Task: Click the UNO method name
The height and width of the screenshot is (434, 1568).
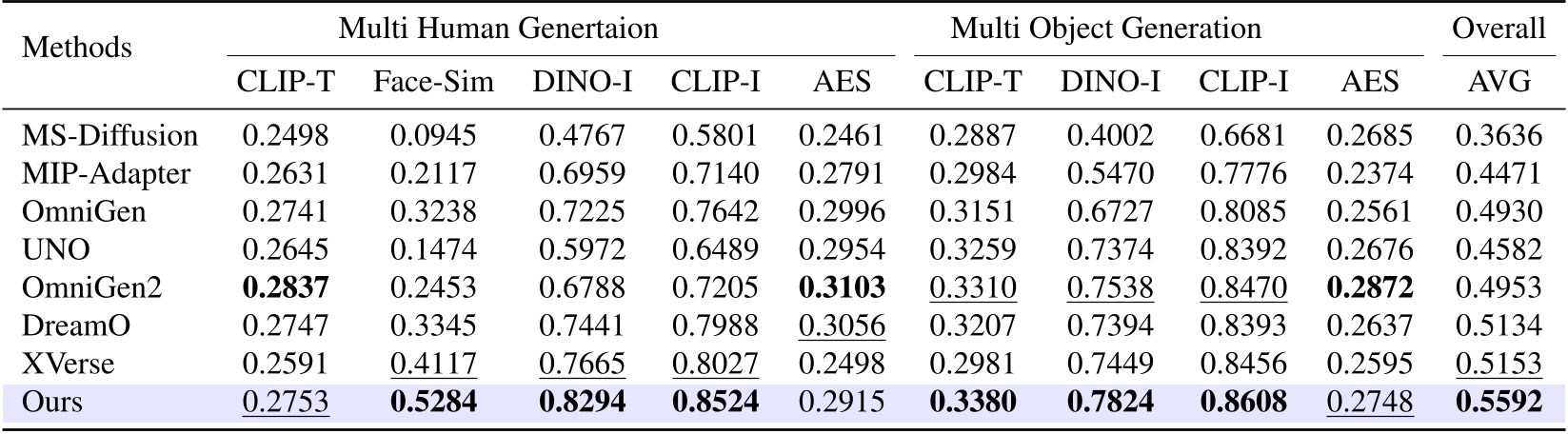Action: pyautogui.click(x=55, y=250)
